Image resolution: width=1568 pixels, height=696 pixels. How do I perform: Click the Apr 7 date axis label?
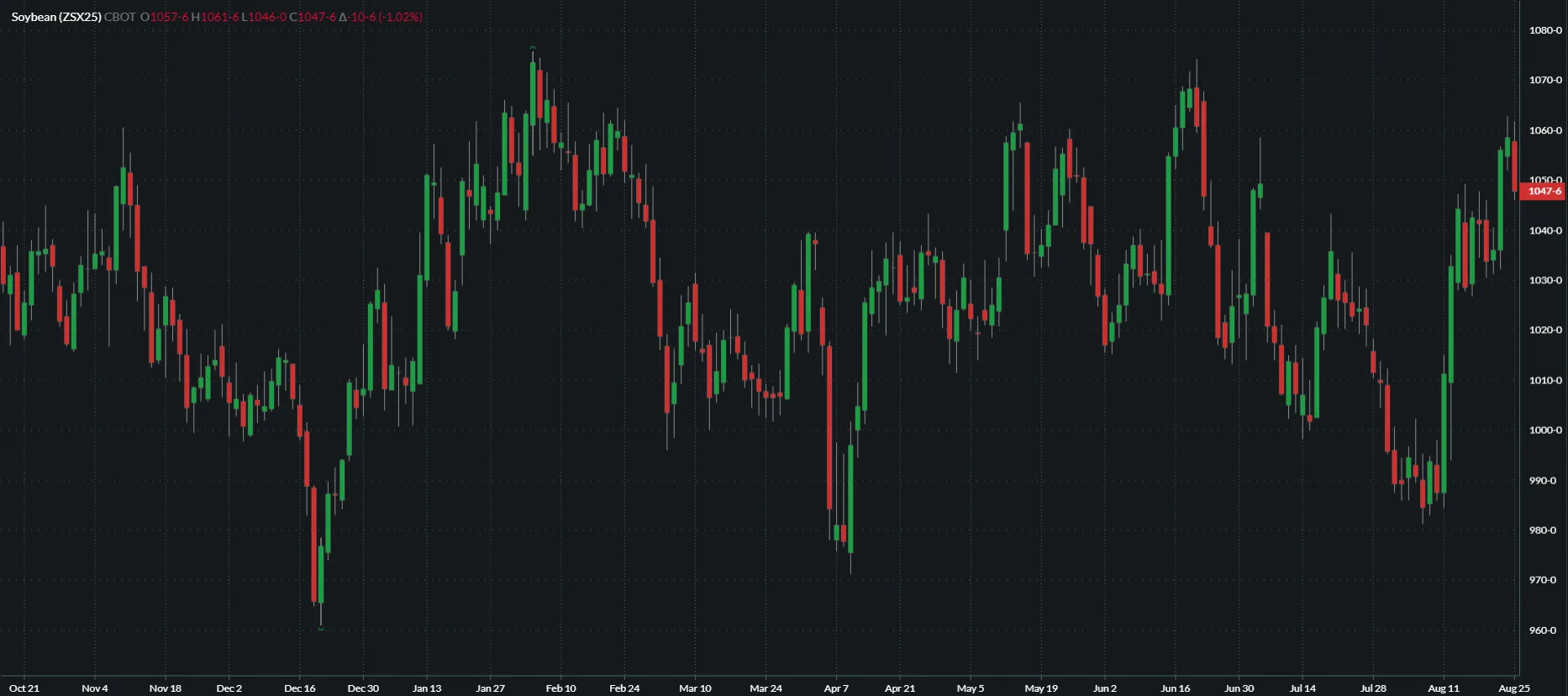tap(836, 688)
